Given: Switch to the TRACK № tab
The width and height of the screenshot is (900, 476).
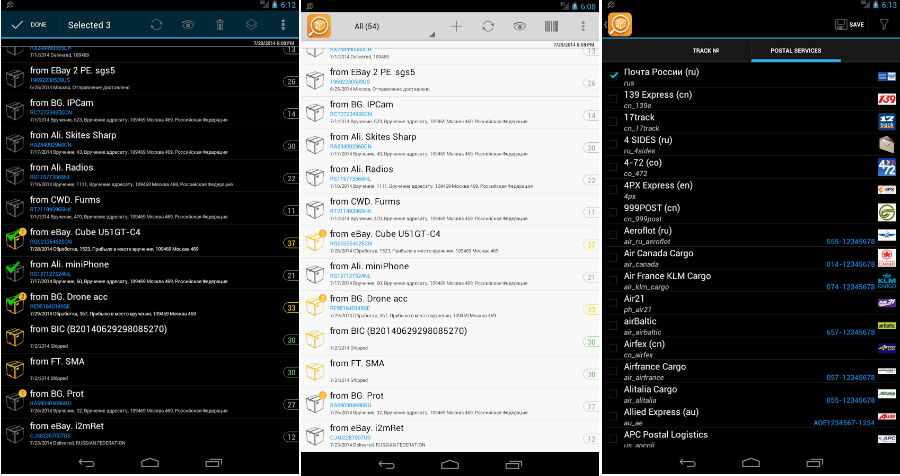Looking at the screenshot, I should pos(706,50).
